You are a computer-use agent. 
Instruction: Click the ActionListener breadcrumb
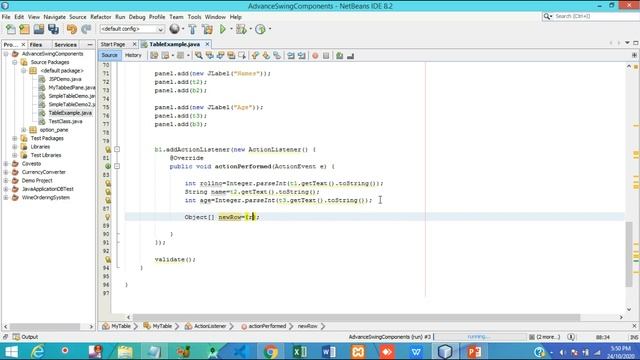210,326
